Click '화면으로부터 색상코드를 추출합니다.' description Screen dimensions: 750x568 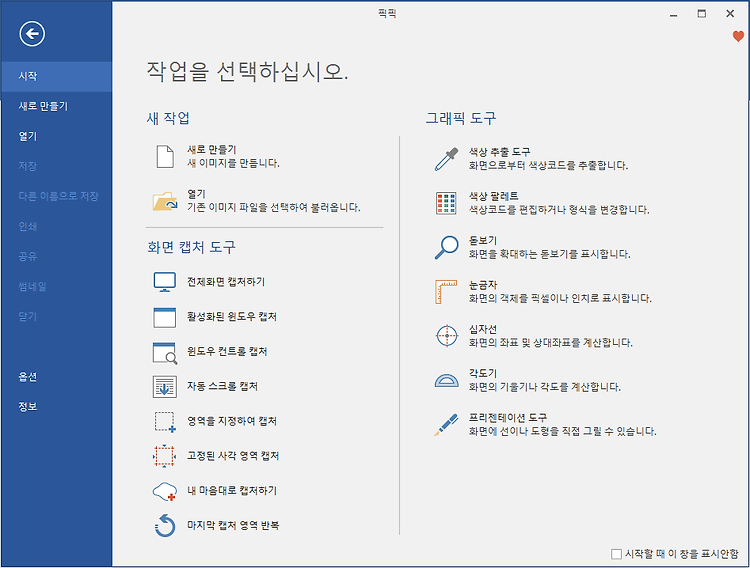(x=548, y=166)
